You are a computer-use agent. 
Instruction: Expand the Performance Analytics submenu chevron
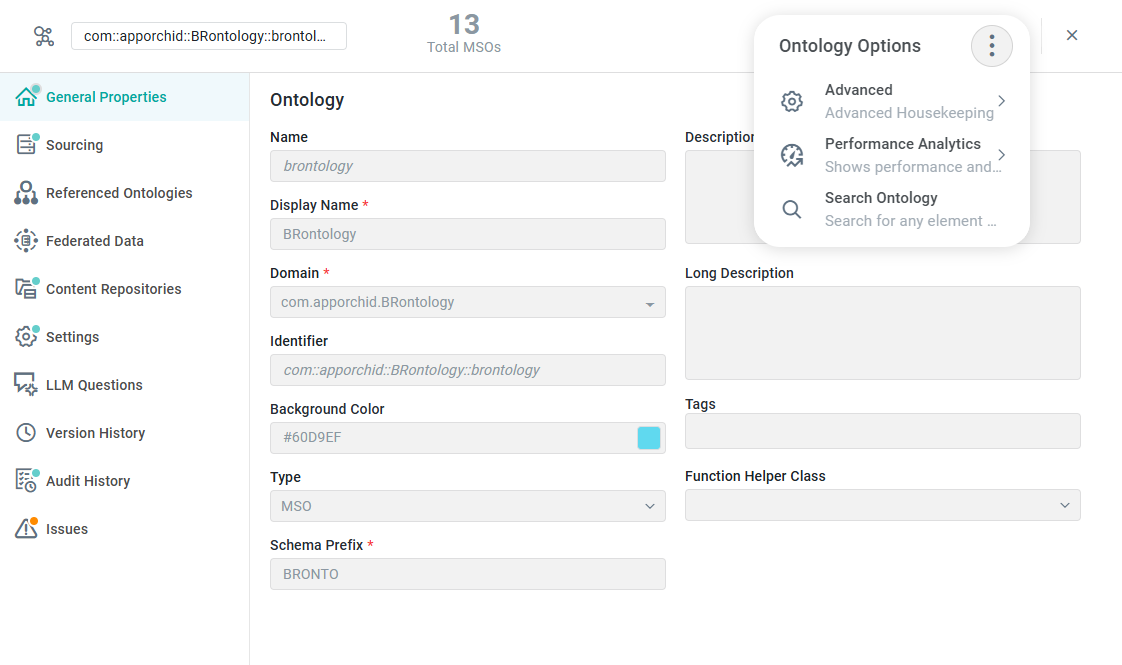click(x=1002, y=155)
